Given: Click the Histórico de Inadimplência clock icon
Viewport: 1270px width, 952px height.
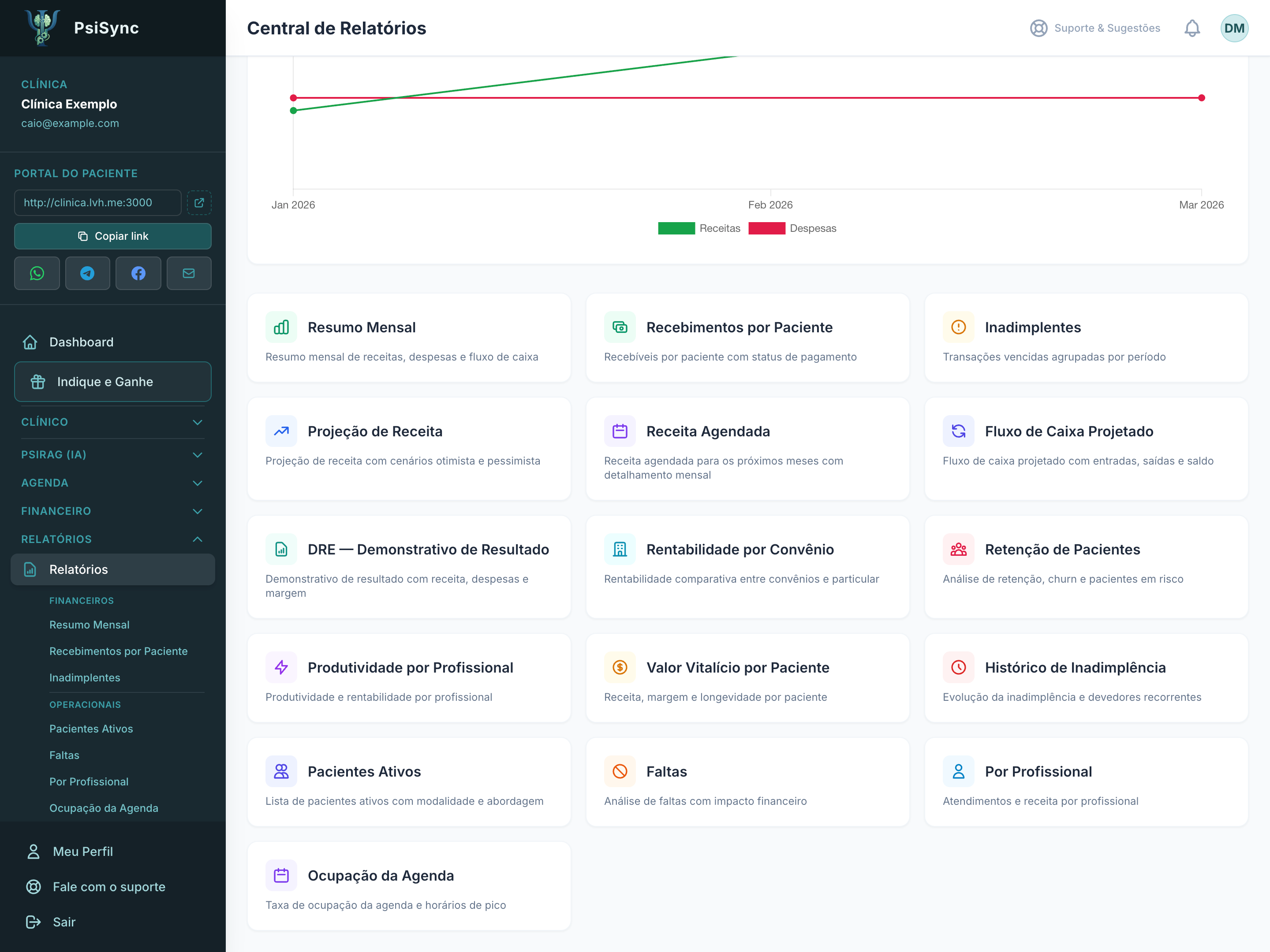Looking at the screenshot, I should point(959,667).
